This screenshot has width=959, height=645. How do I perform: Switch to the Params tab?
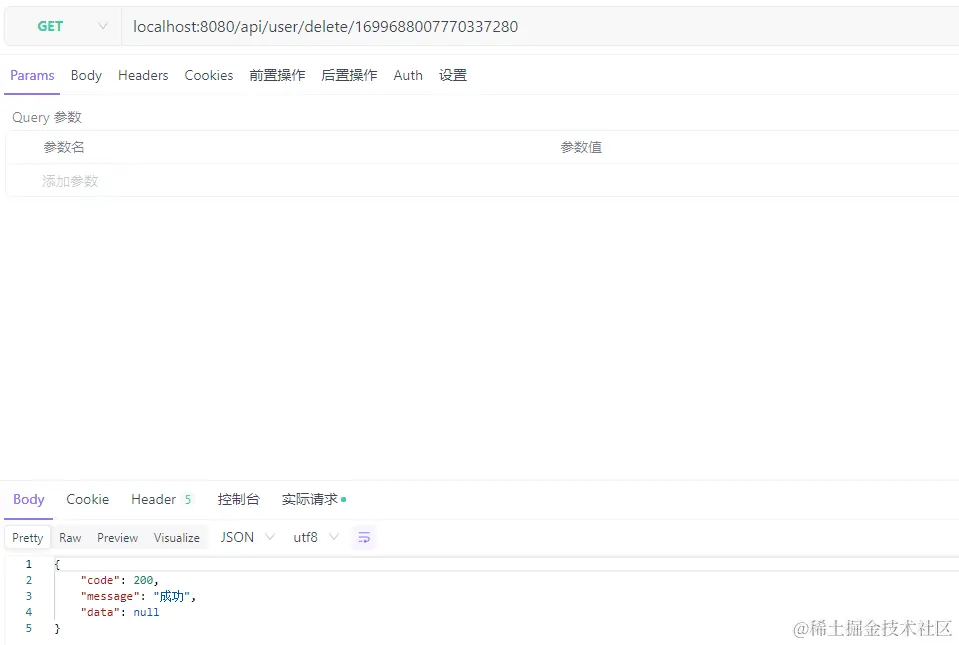(x=32, y=75)
